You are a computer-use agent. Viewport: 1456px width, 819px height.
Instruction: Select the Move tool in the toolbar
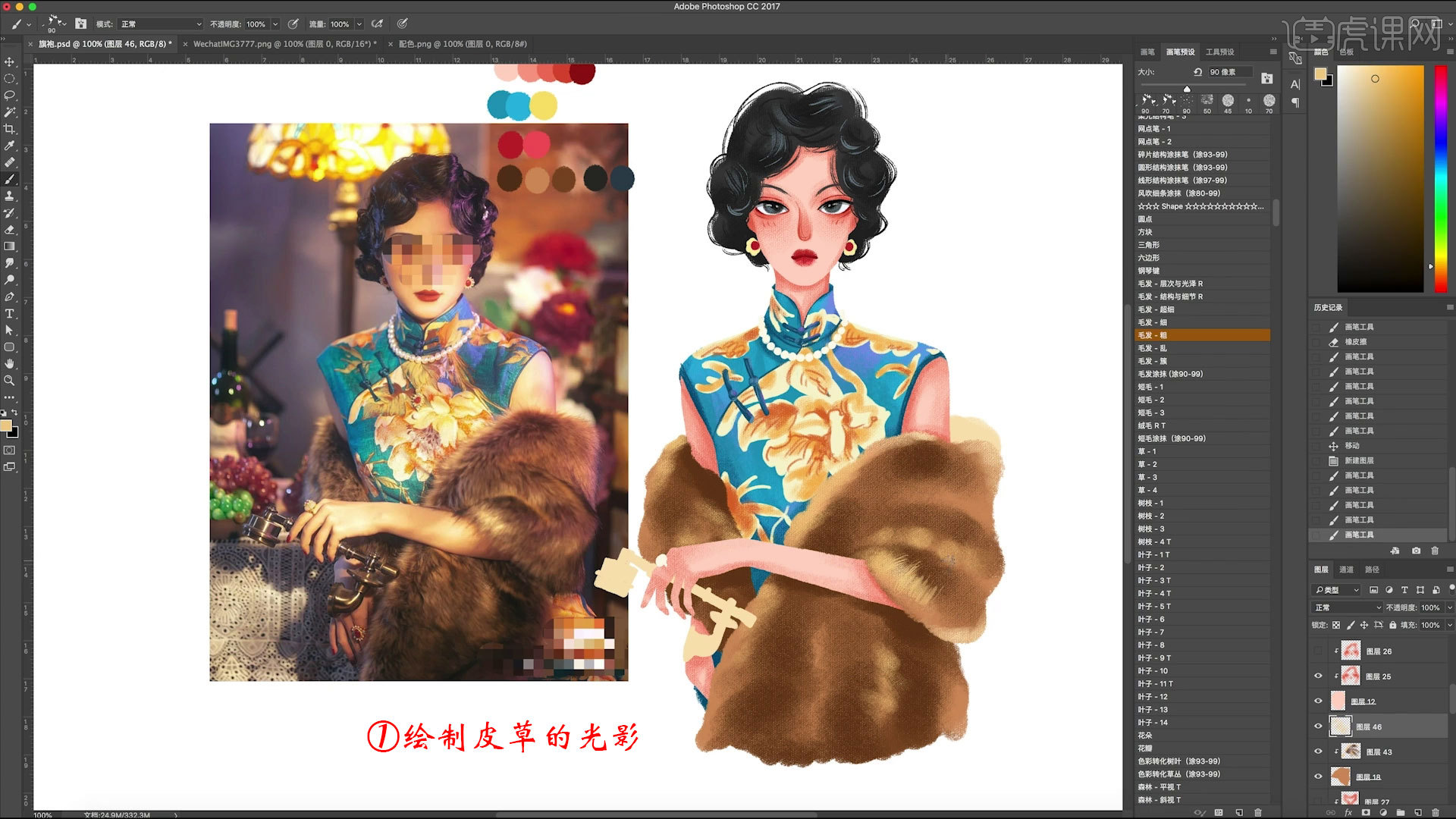(x=9, y=61)
